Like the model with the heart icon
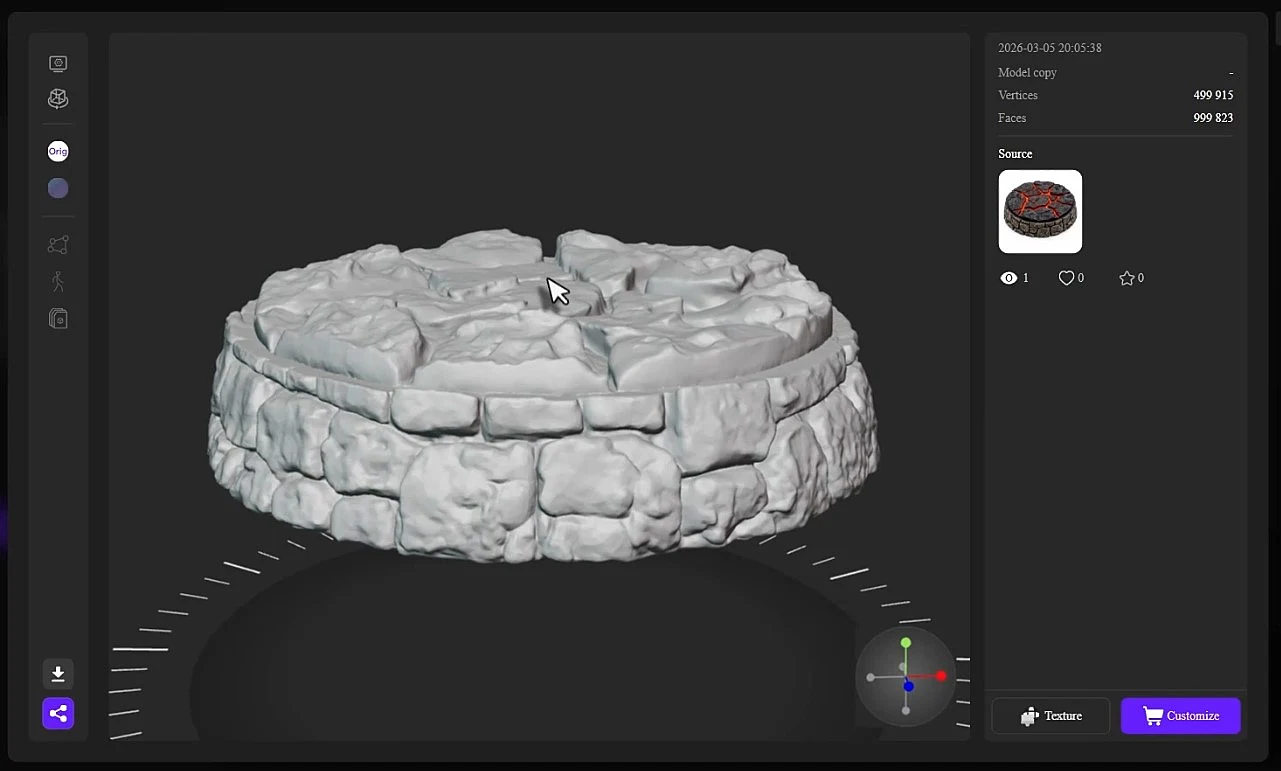 coord(1066,278)
